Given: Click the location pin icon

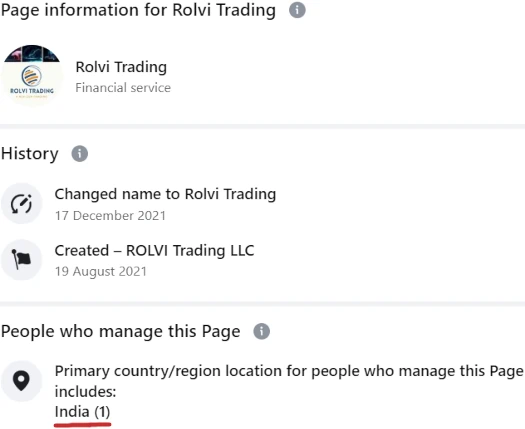Looking at the screenshot, I should pos(21,381).
